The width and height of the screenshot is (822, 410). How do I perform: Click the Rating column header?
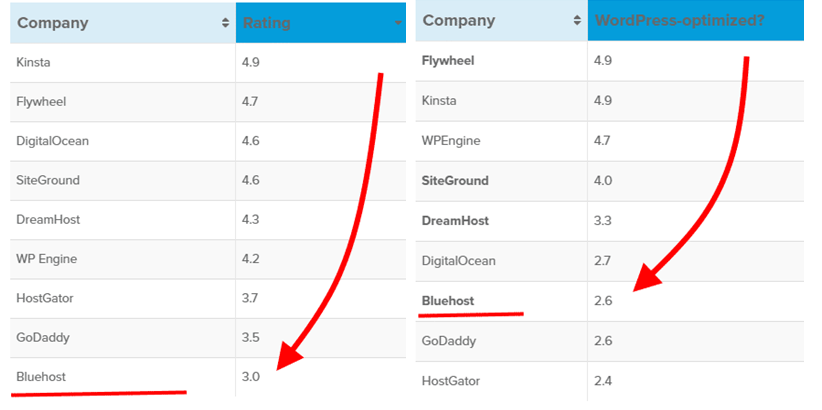[321, 23]
